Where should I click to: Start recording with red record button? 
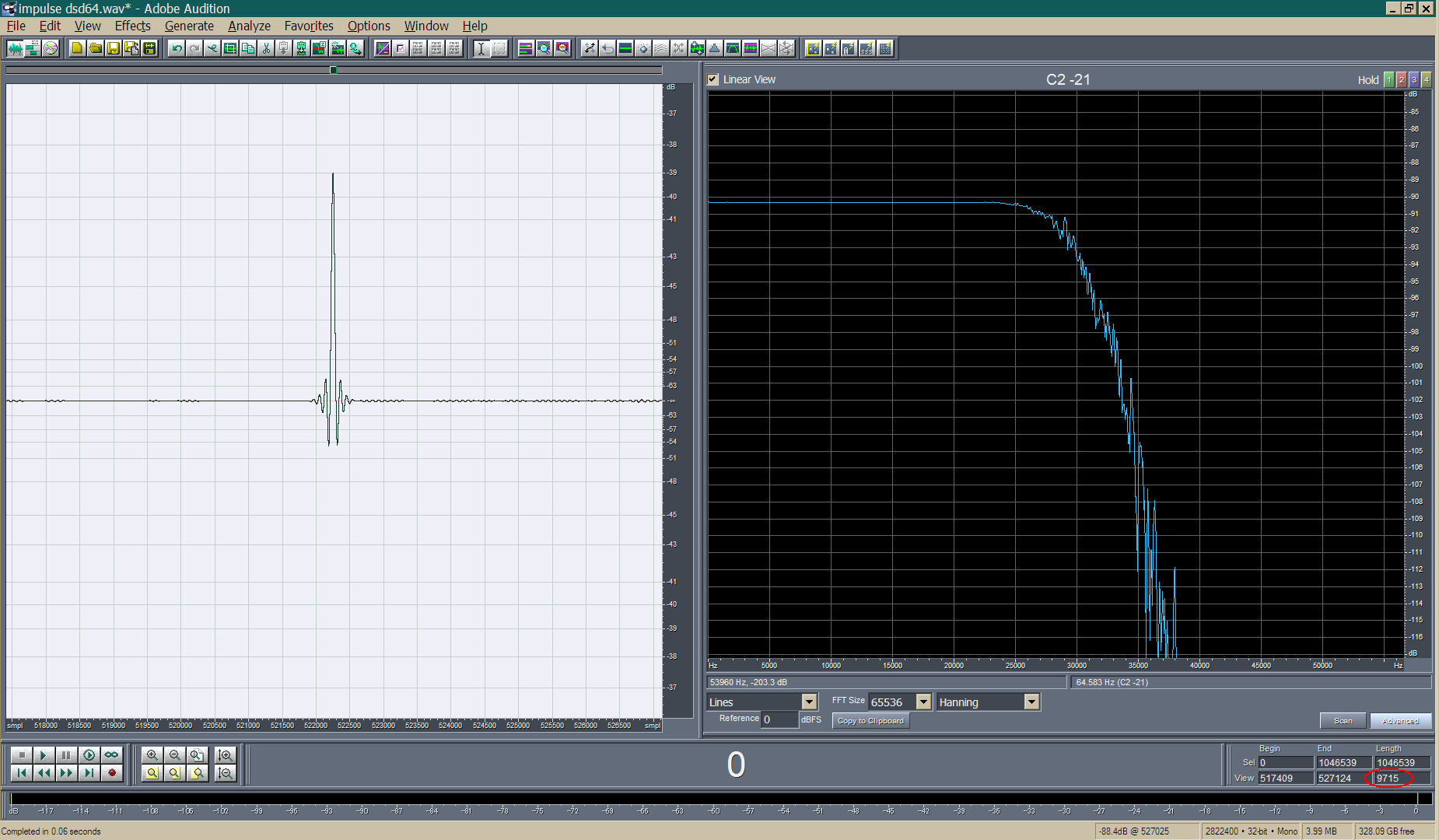111,773
